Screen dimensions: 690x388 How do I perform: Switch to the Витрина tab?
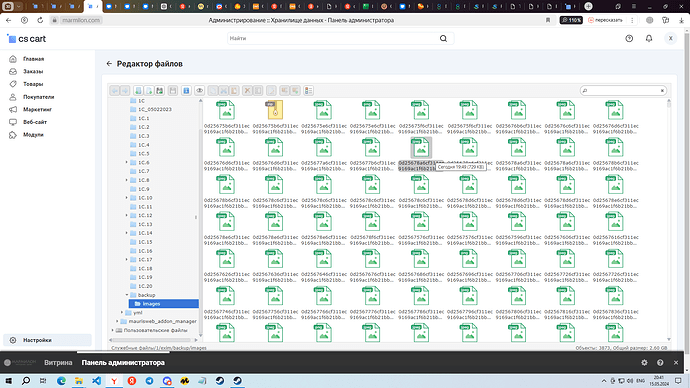(x=58, y=362)
